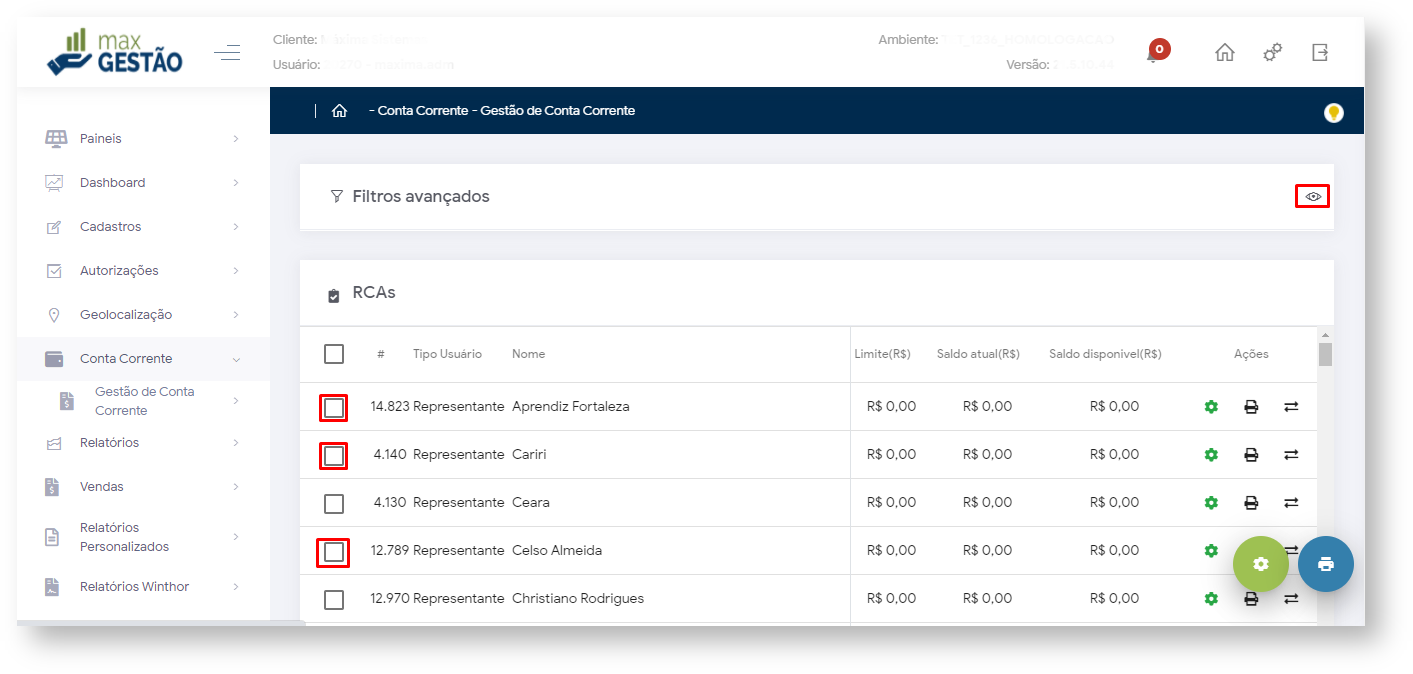This screenshot has width=1413, height=674.
Task: Collapse sidebar with hamburger menu icon
Action: pos(227,53)
